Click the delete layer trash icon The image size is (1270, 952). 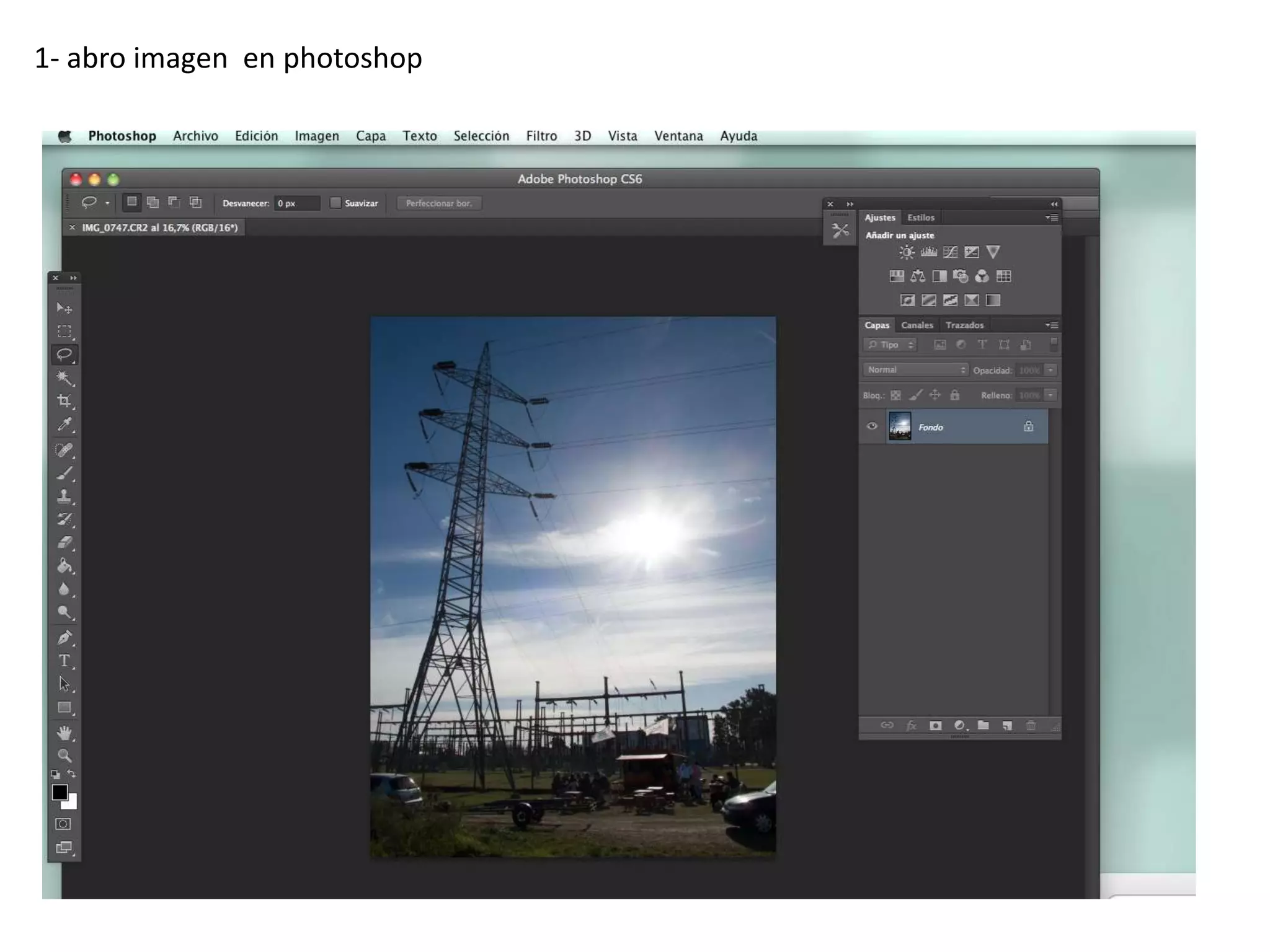1031,725
